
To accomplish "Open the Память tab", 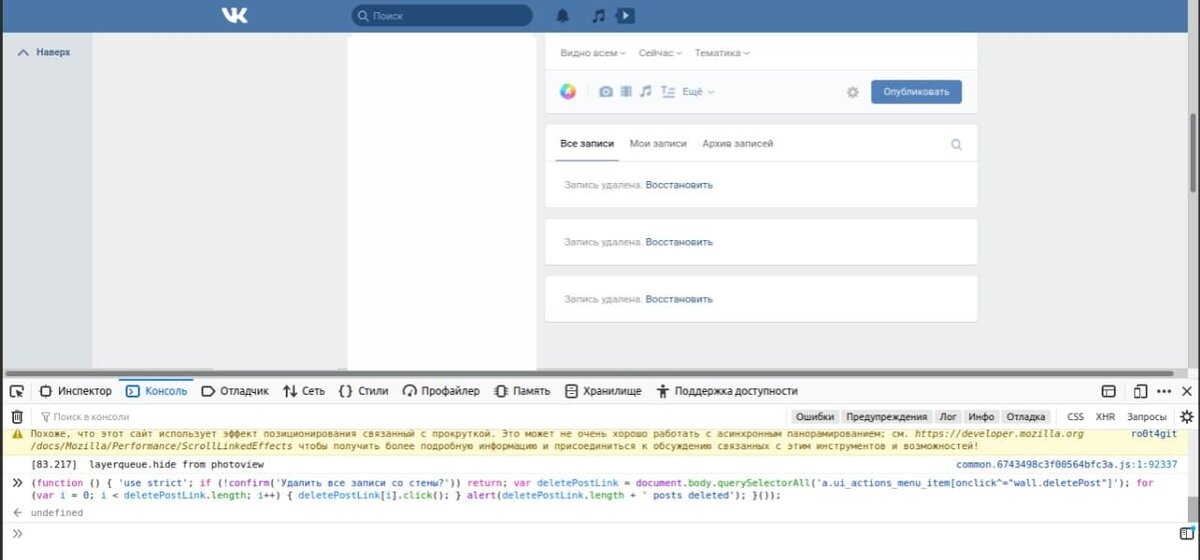I will coord(522,391).
